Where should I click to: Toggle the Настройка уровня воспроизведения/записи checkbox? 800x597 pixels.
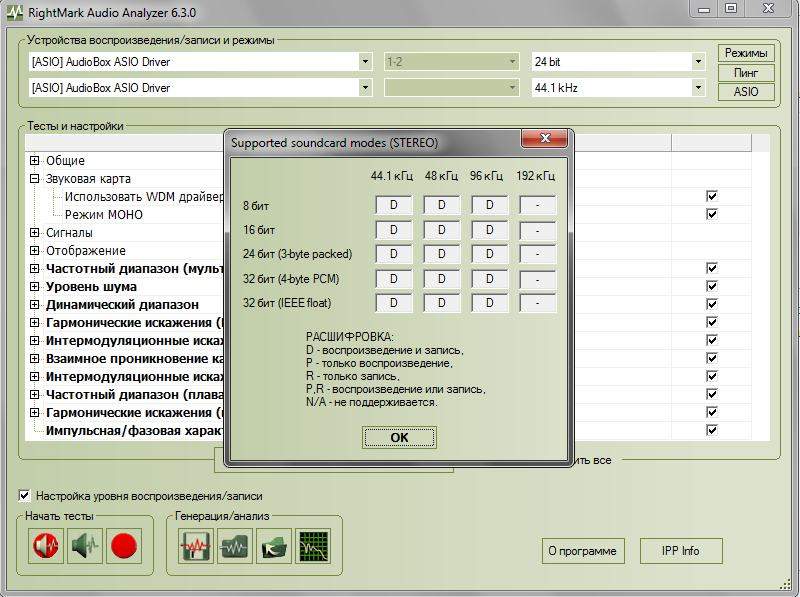25,495
